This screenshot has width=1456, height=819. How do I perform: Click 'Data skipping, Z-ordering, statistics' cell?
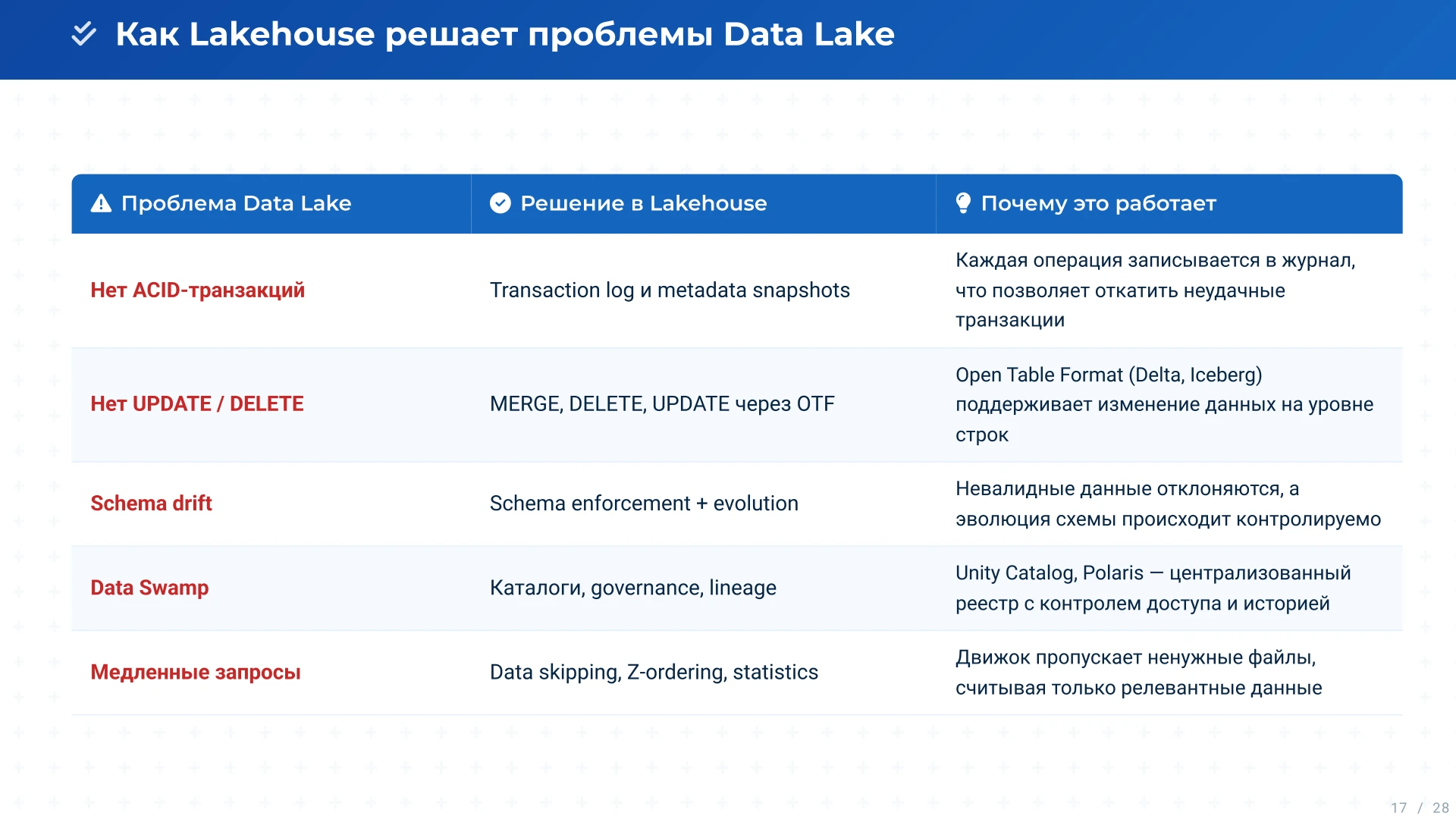pos(653,672)
